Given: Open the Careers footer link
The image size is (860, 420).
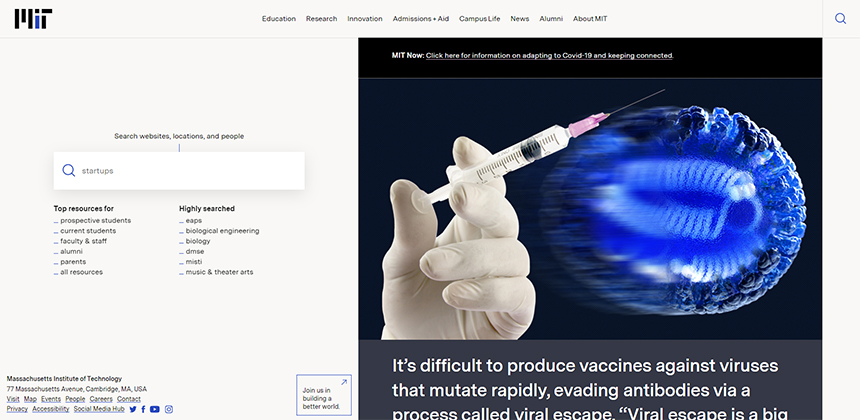Looking at the screenshot, I should point(101,399).
